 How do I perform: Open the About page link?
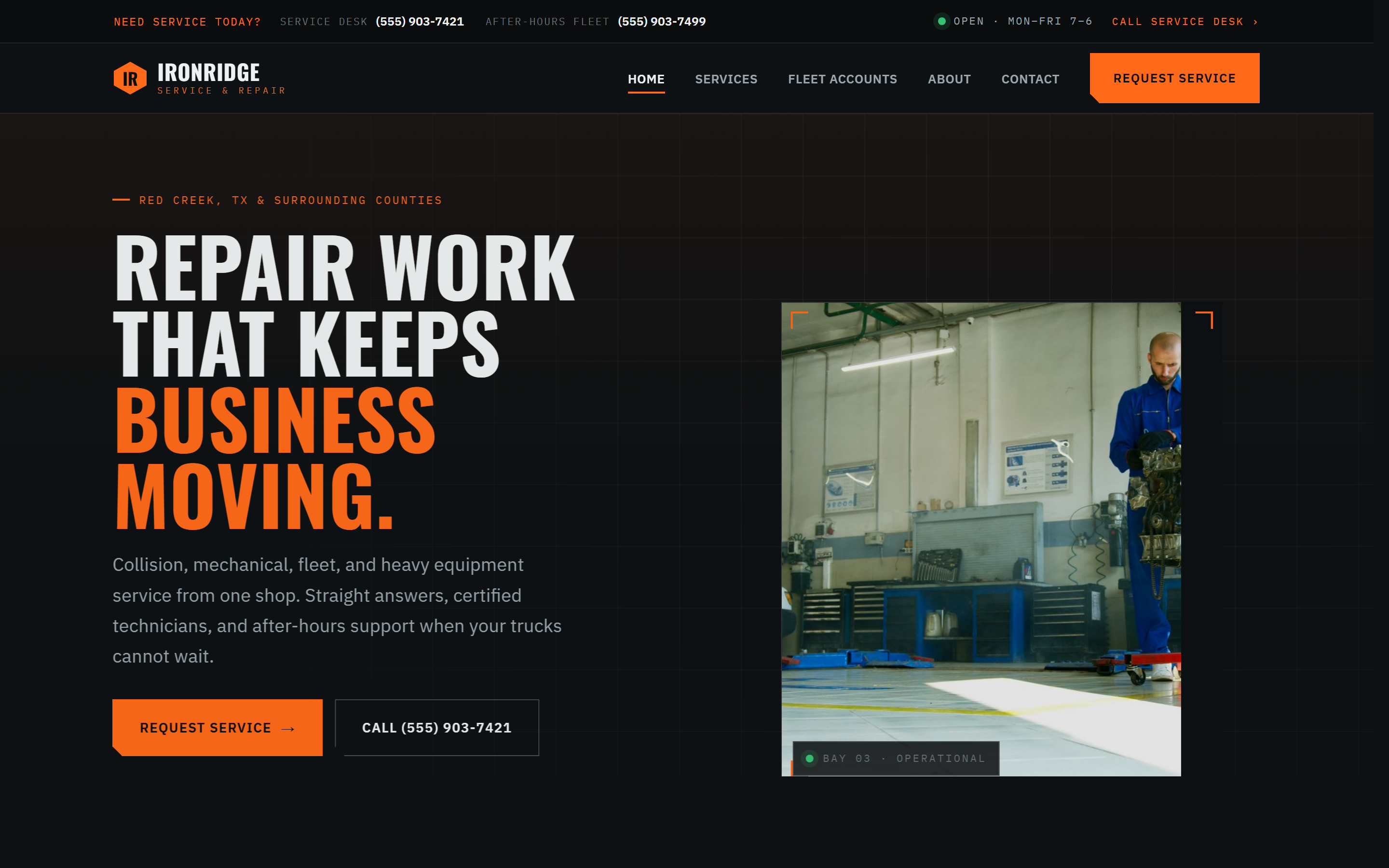pos(949,79)
